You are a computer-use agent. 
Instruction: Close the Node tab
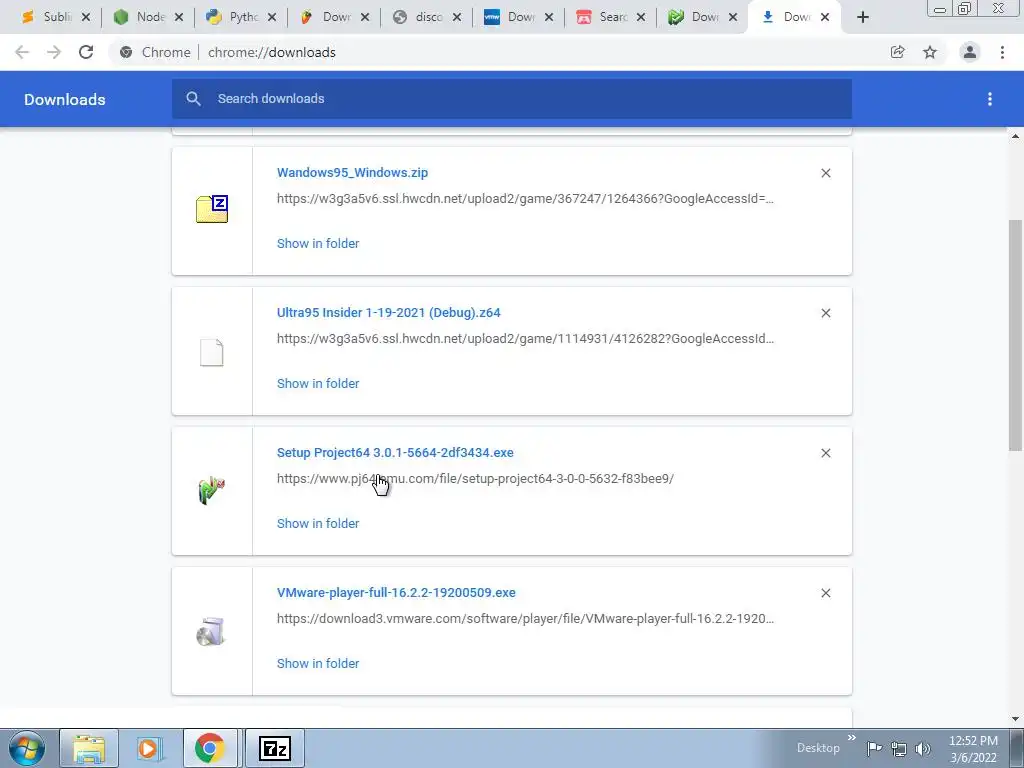(179, 17)
